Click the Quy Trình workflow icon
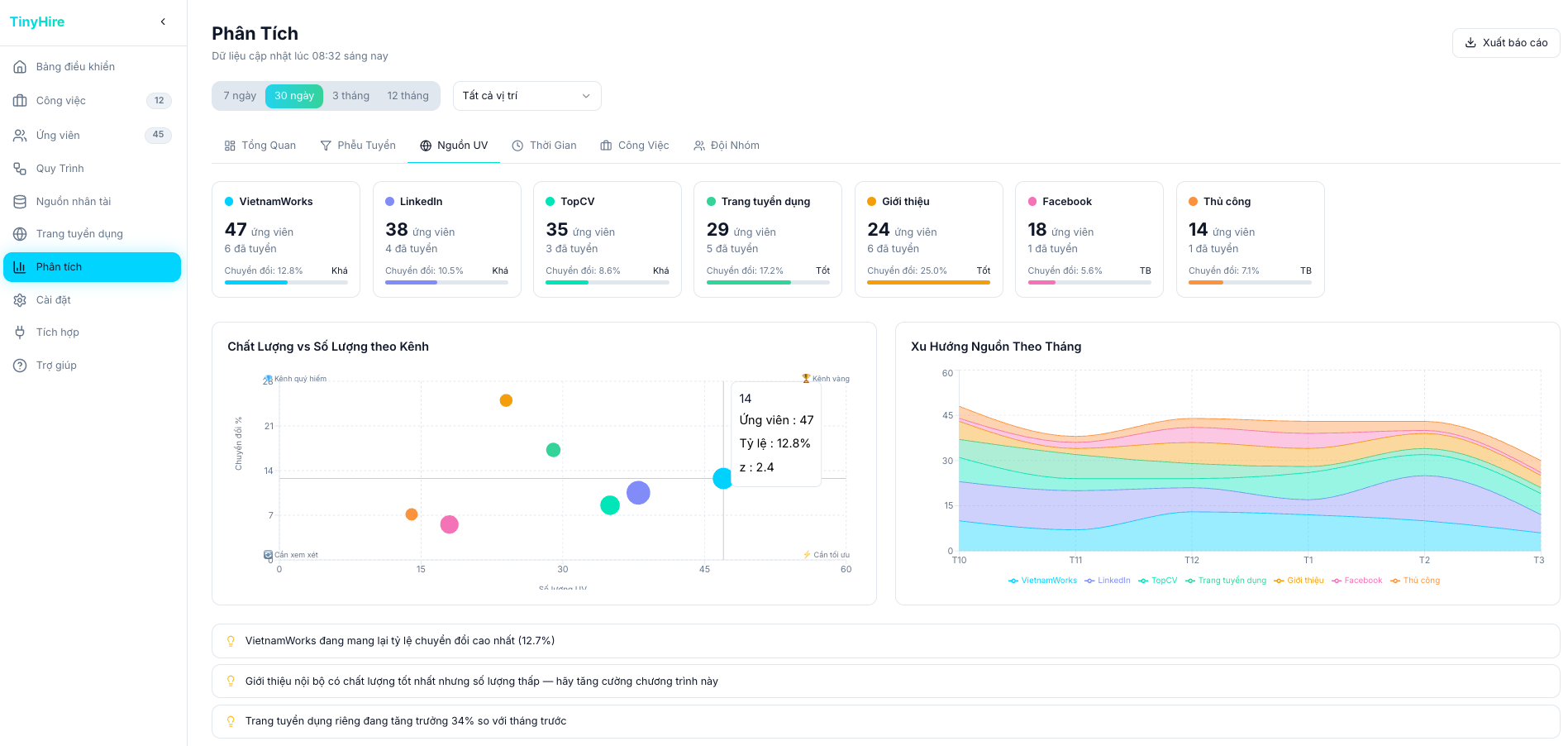Viewport: 1568px width, 746px height. tap(20, 168)
